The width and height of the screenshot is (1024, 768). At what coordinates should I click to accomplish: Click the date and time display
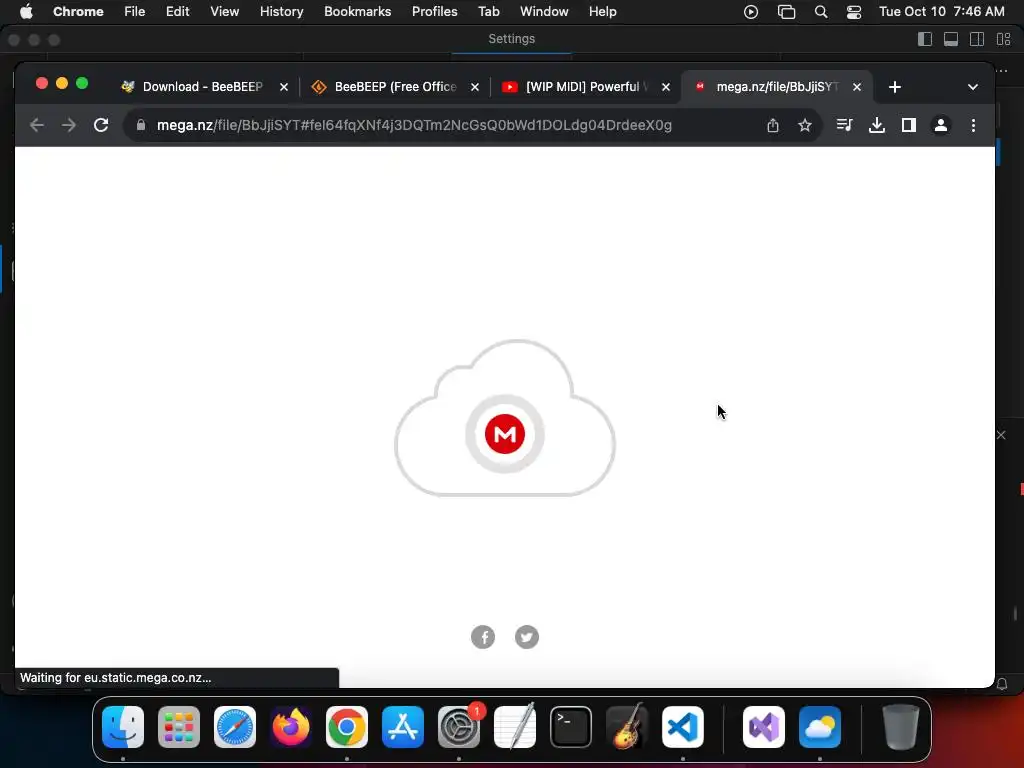pyautogui.click(x=941, y=12)
